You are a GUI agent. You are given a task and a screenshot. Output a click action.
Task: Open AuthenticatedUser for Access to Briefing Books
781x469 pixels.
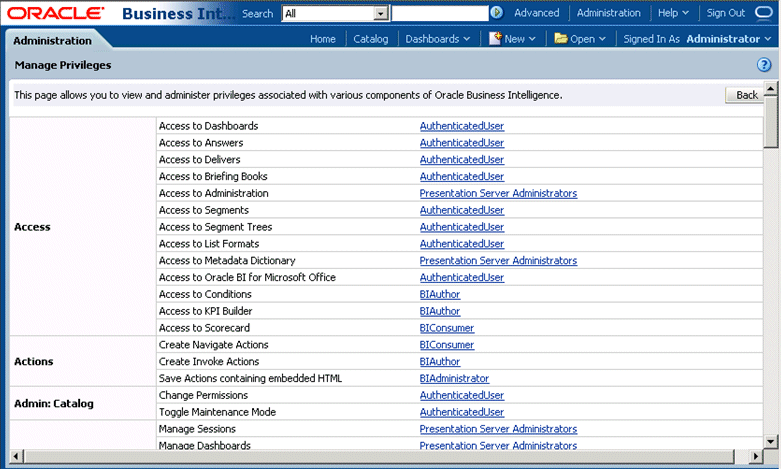[x=462, y=177]
